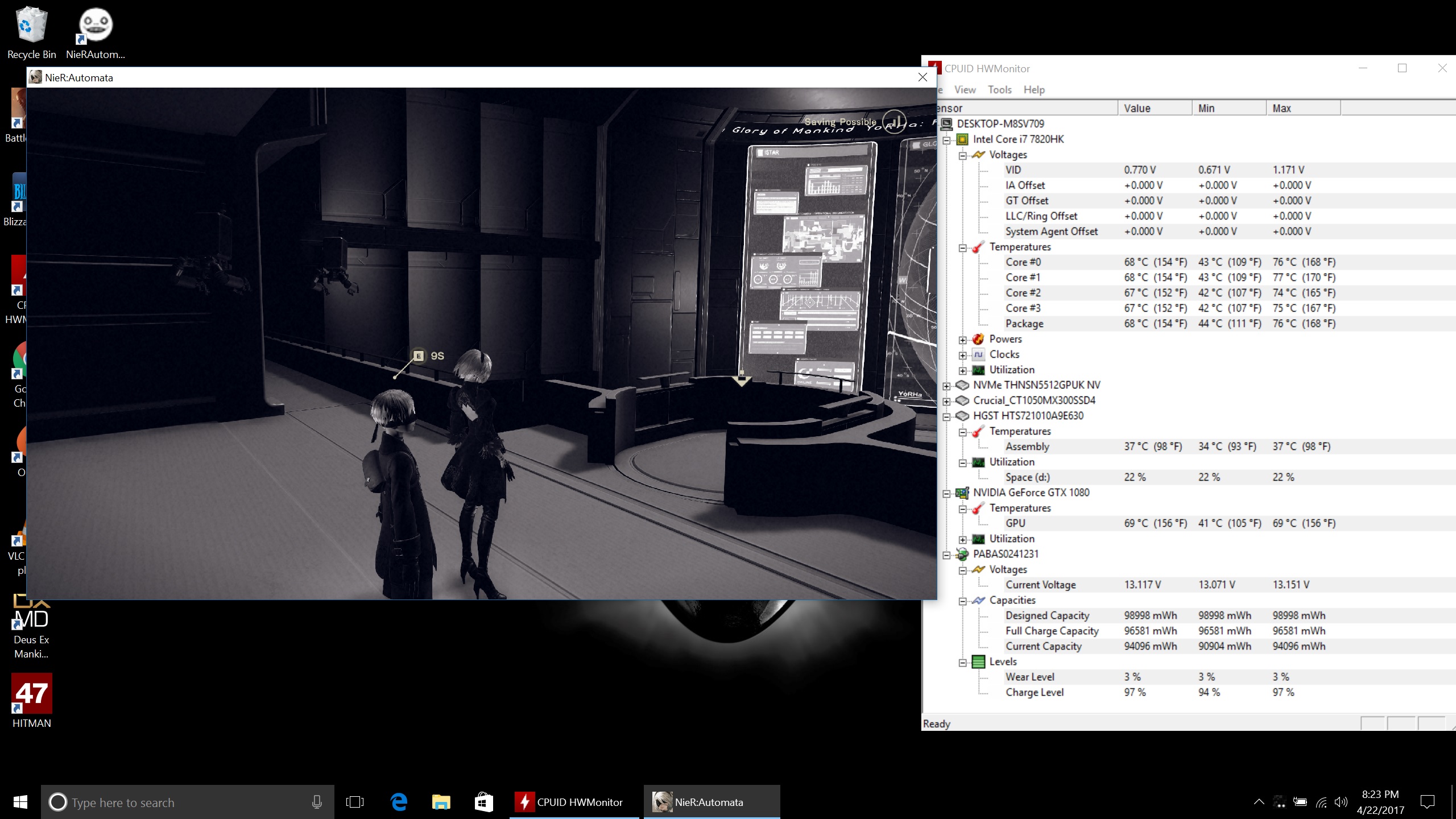The width and height of the screenshot is (1456, 819).
Task: Expand the GPU Utilization node
Action: 962,539
